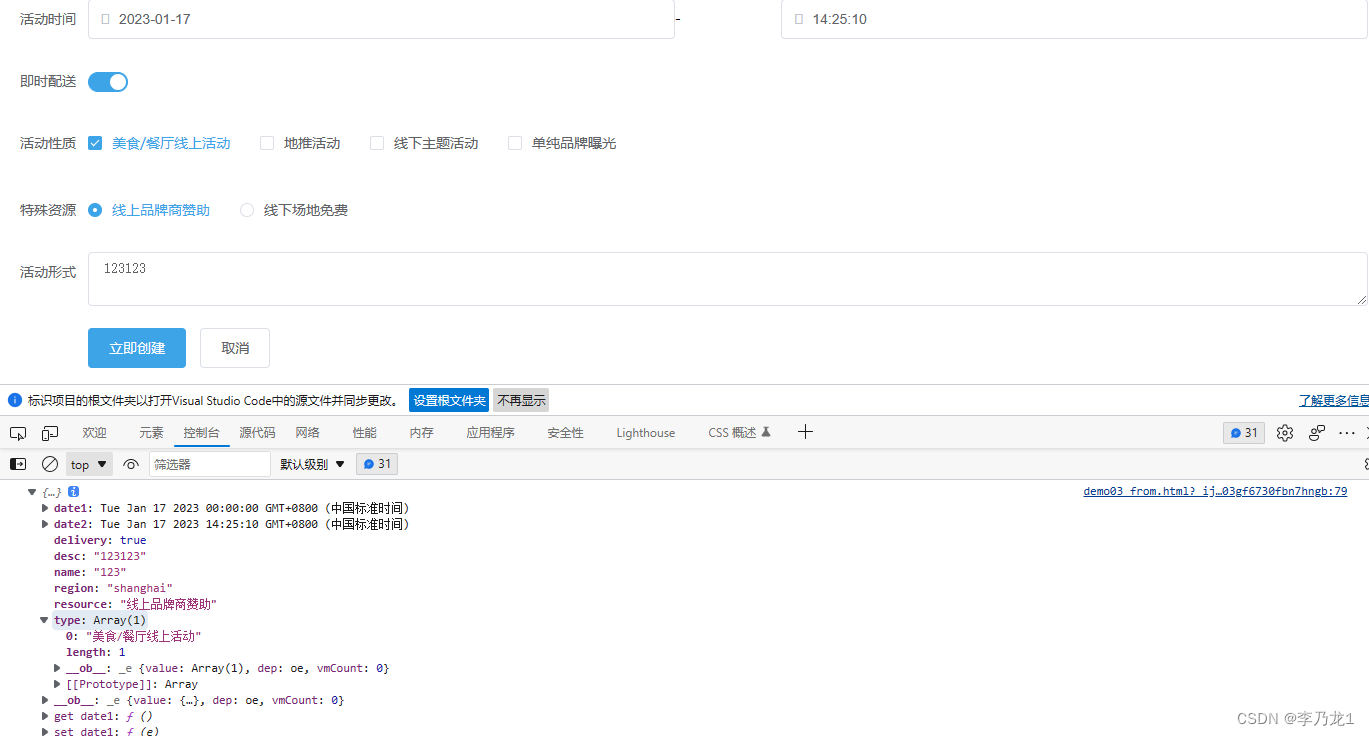Open the more options menu in DevTools

(x=1345, y=432)
